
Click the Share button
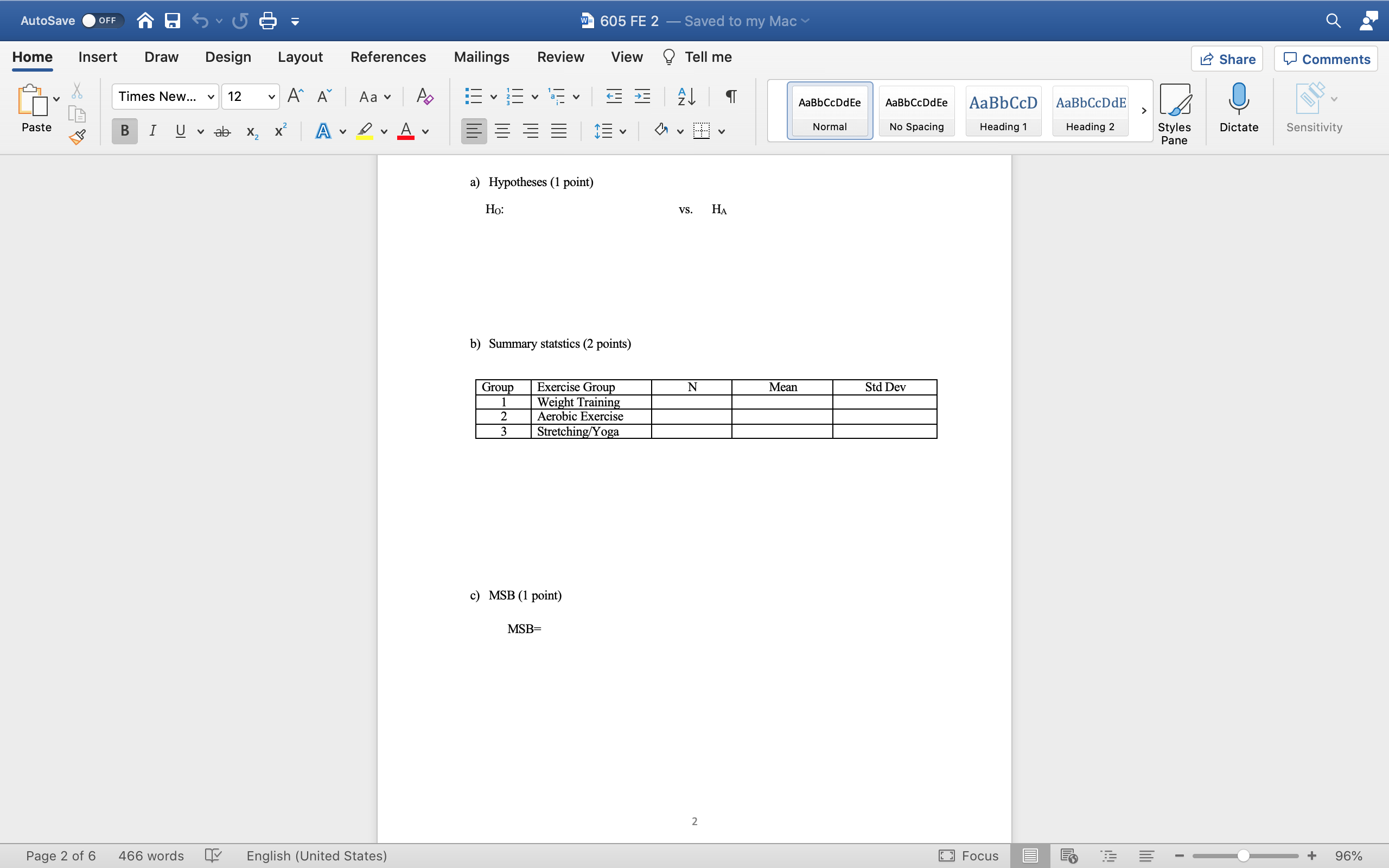pos(1227,59)
